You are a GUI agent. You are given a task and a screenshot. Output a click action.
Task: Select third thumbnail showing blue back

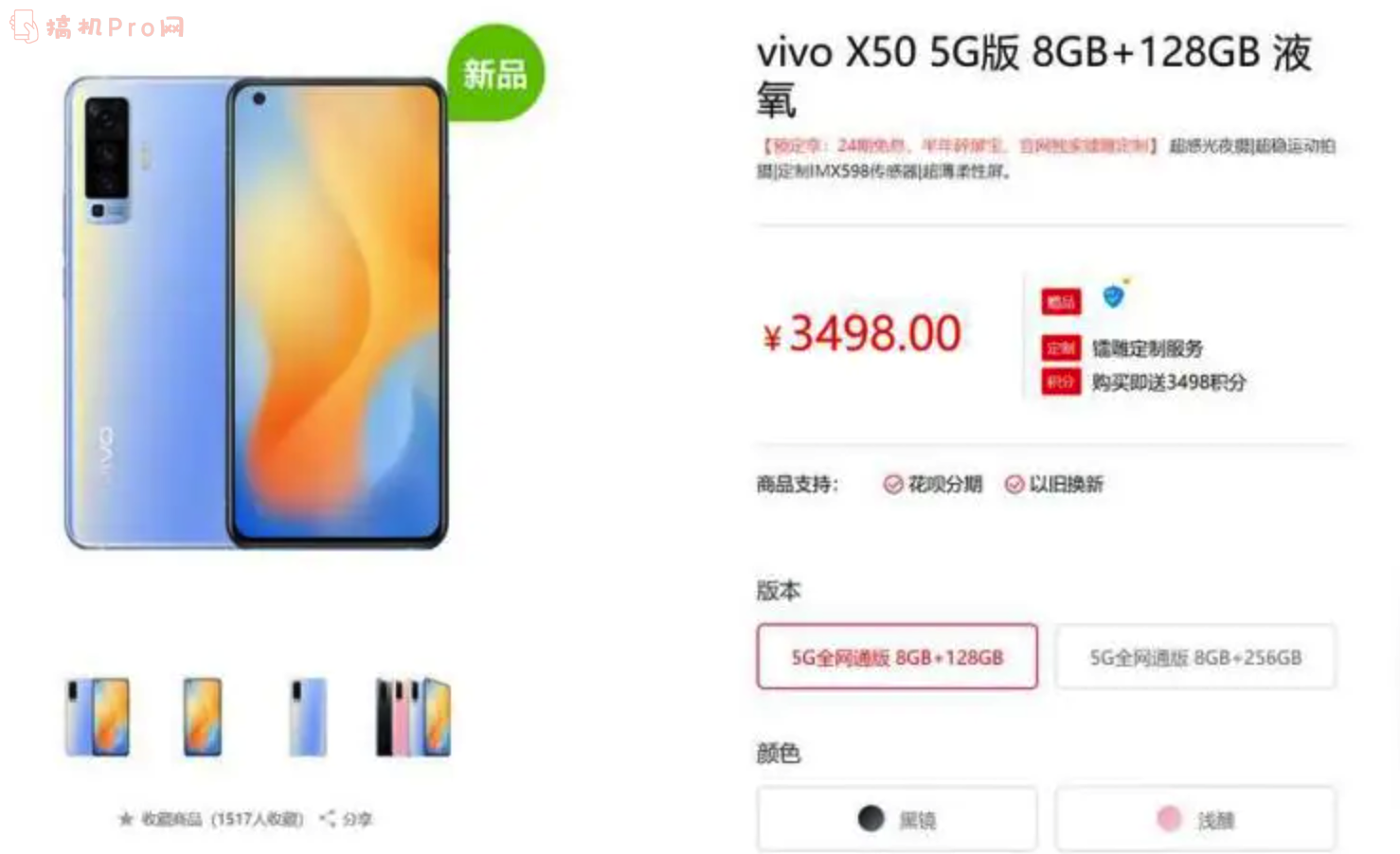tap(308, 716)
